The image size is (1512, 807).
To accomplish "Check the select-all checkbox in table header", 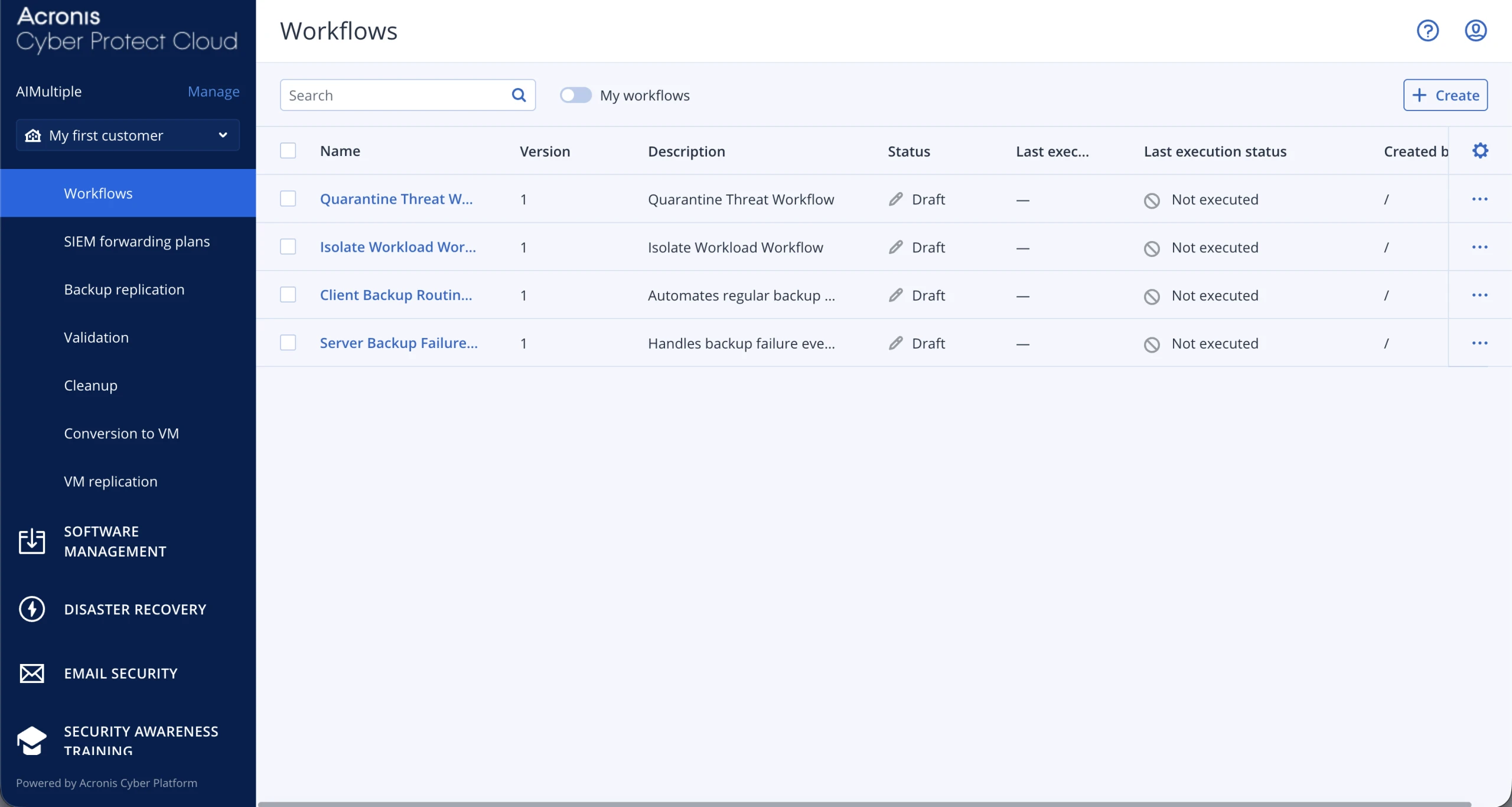I will click(288, 151).
